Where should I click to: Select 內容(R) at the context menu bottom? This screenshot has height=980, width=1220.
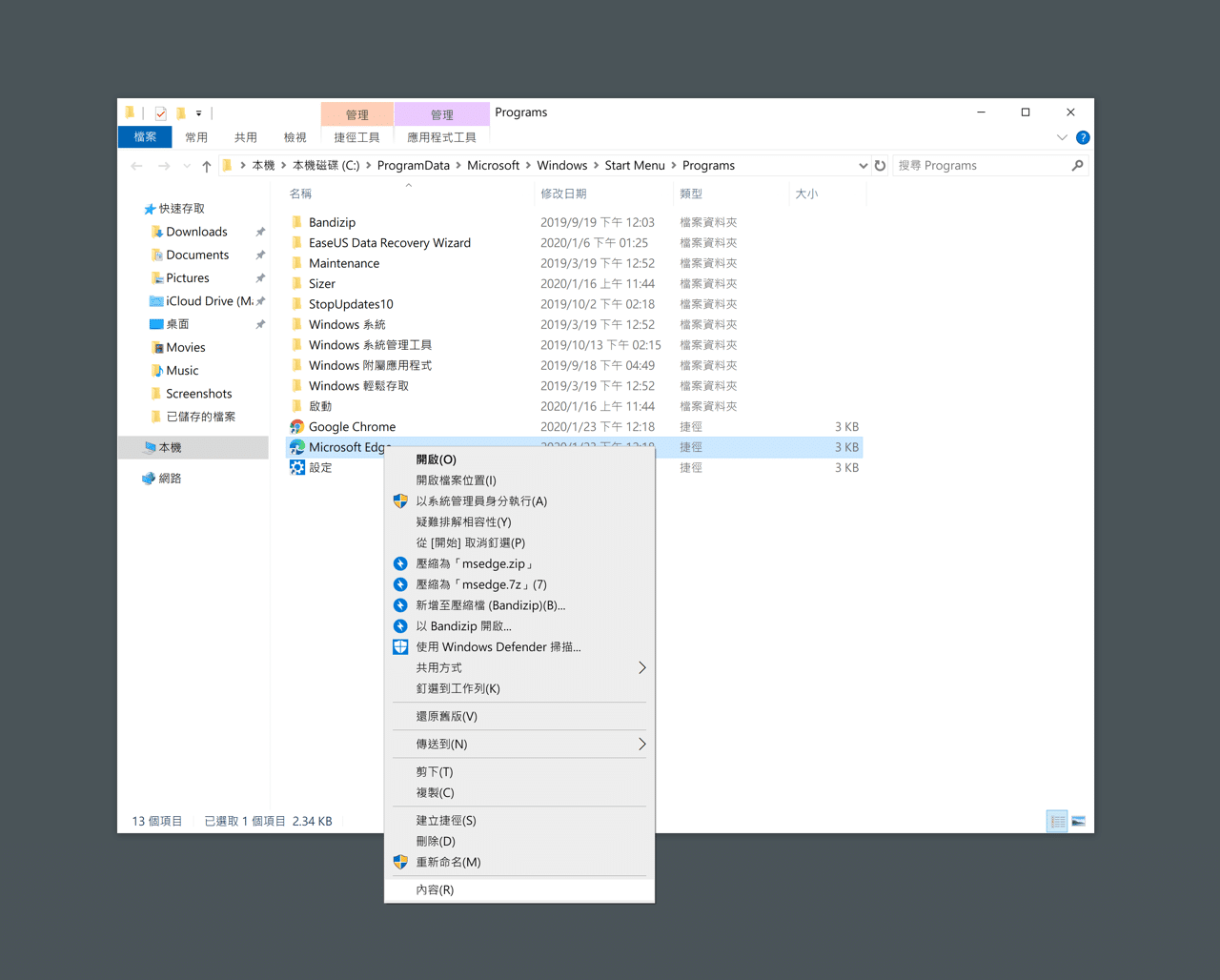pyautogui.click(x=519, y=890)
